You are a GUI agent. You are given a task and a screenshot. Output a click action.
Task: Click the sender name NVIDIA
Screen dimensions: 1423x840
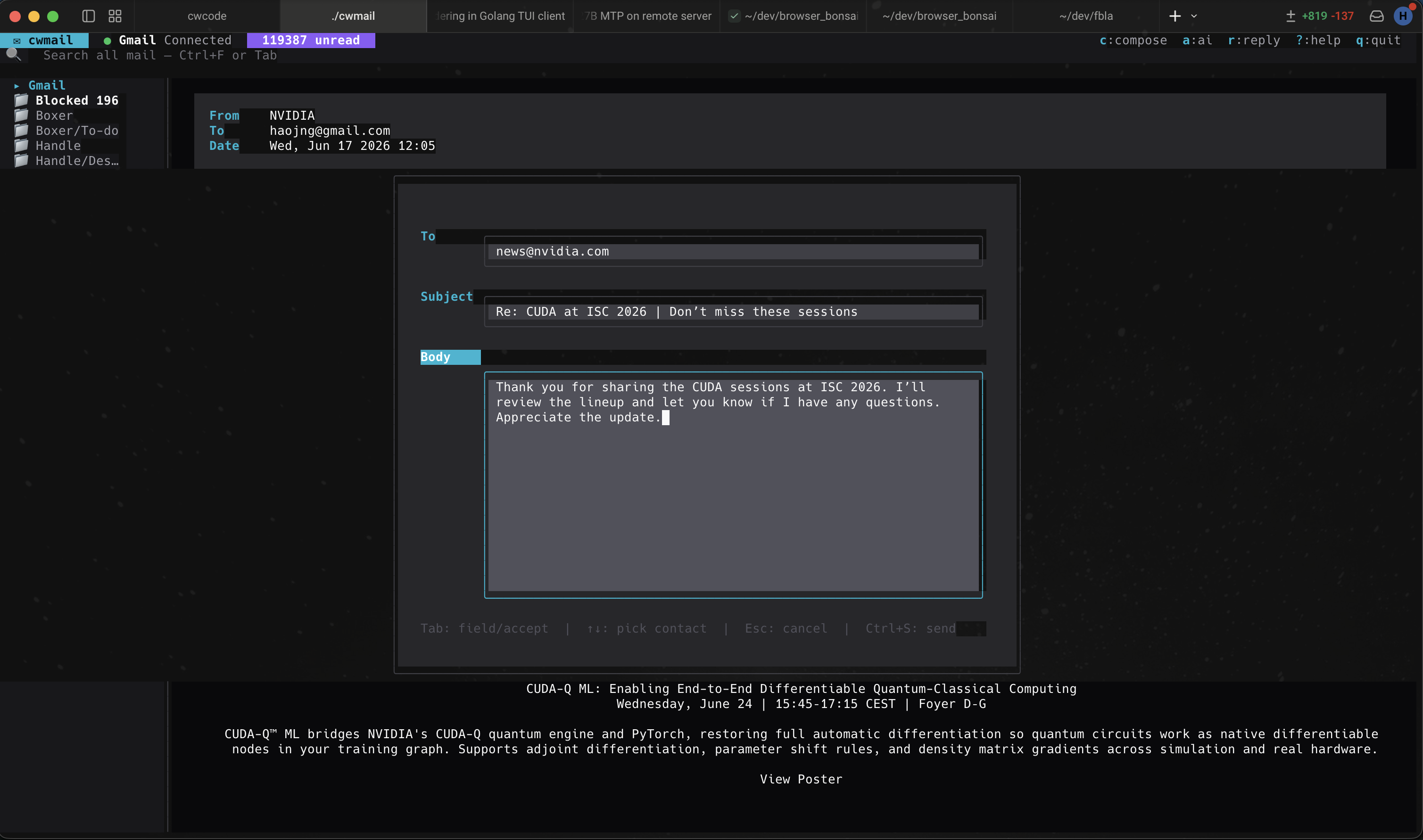tap(291, 115)
